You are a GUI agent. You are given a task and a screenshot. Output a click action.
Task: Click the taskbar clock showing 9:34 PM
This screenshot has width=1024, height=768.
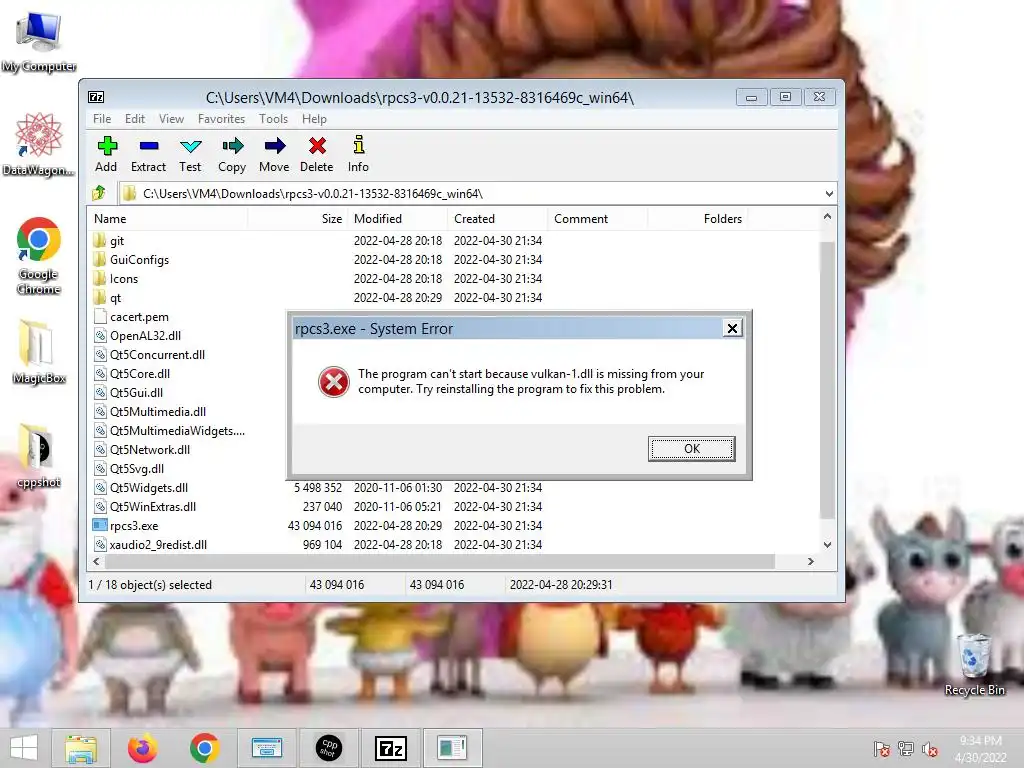click(x=980, y=749)
